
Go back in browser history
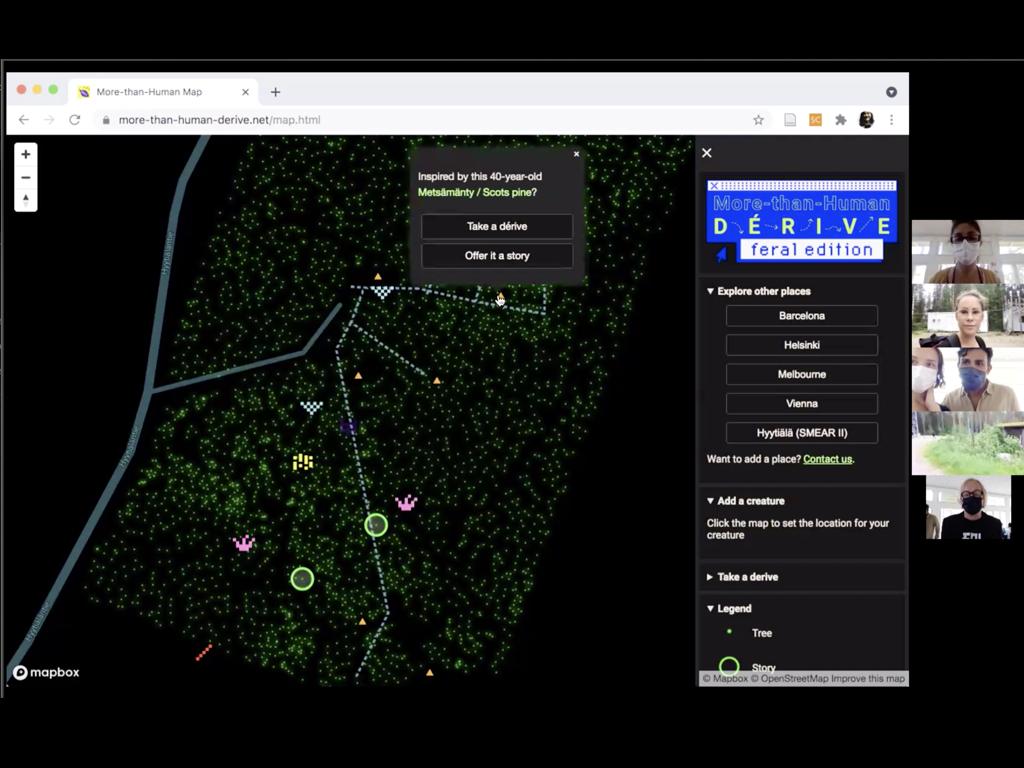[x=24, y=120]
